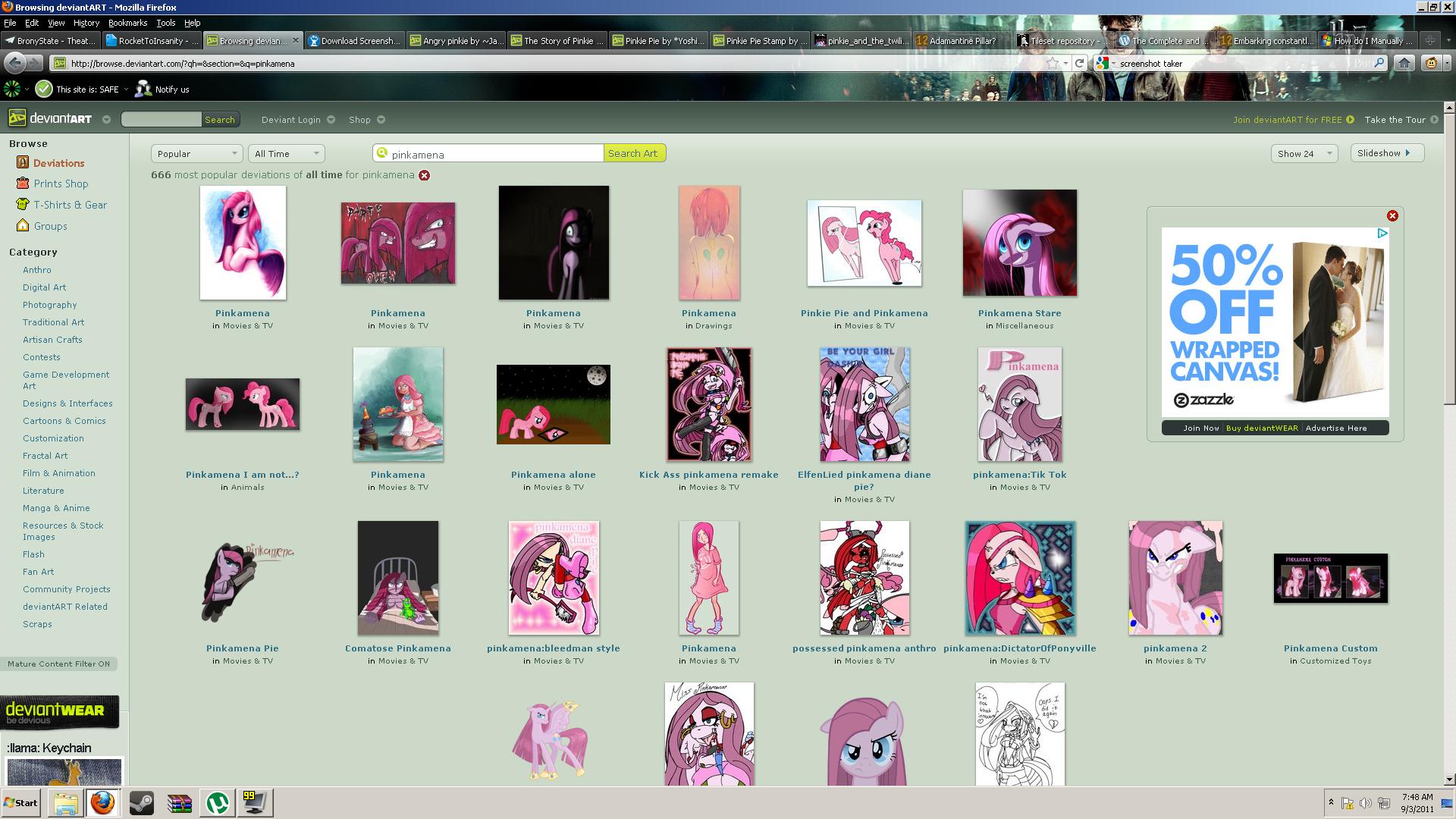Open the Groups house icon
1456x819 pixels.
point(23,226)
